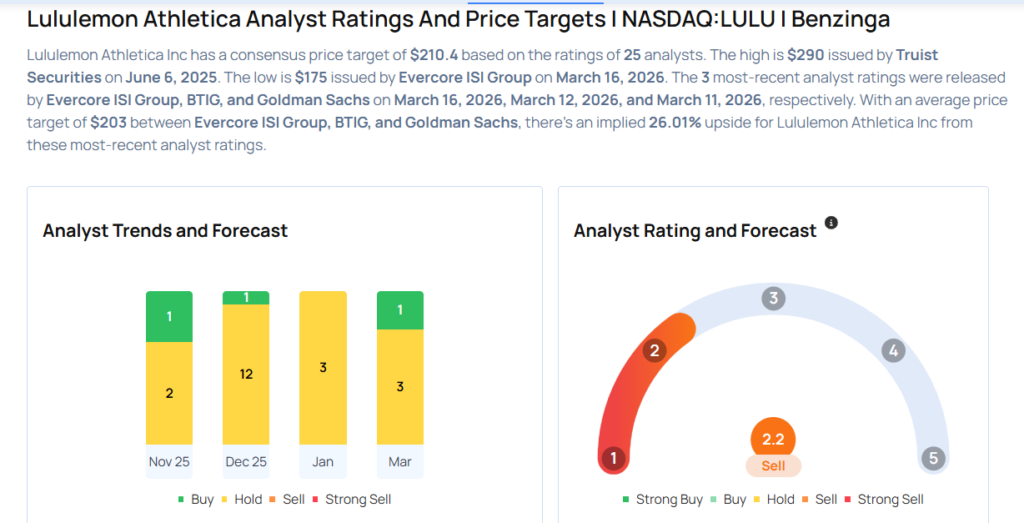Screen dimensions: 1024x523
Task: Click the Nov 25 month label
Action: [169, 462]
